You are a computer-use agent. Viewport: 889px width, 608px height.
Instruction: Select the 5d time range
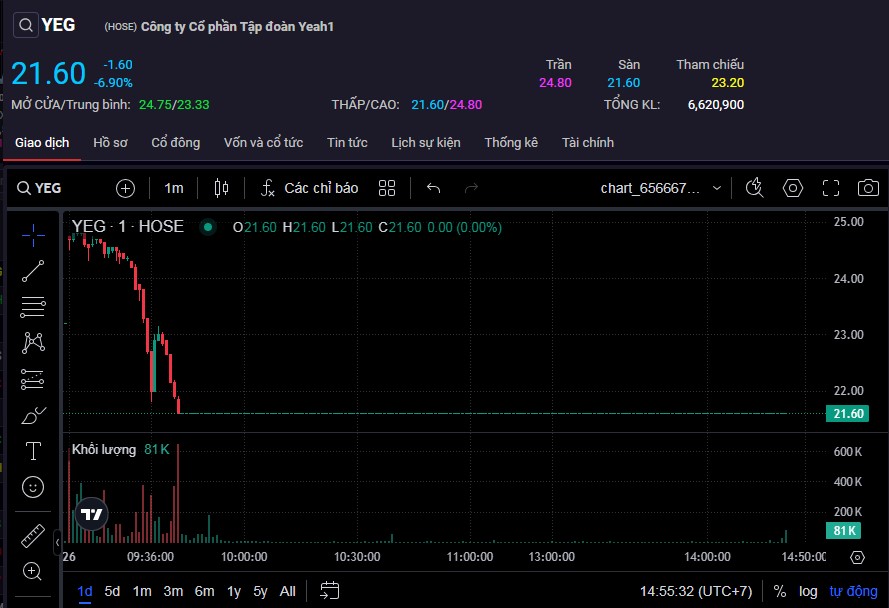point(112,591)
